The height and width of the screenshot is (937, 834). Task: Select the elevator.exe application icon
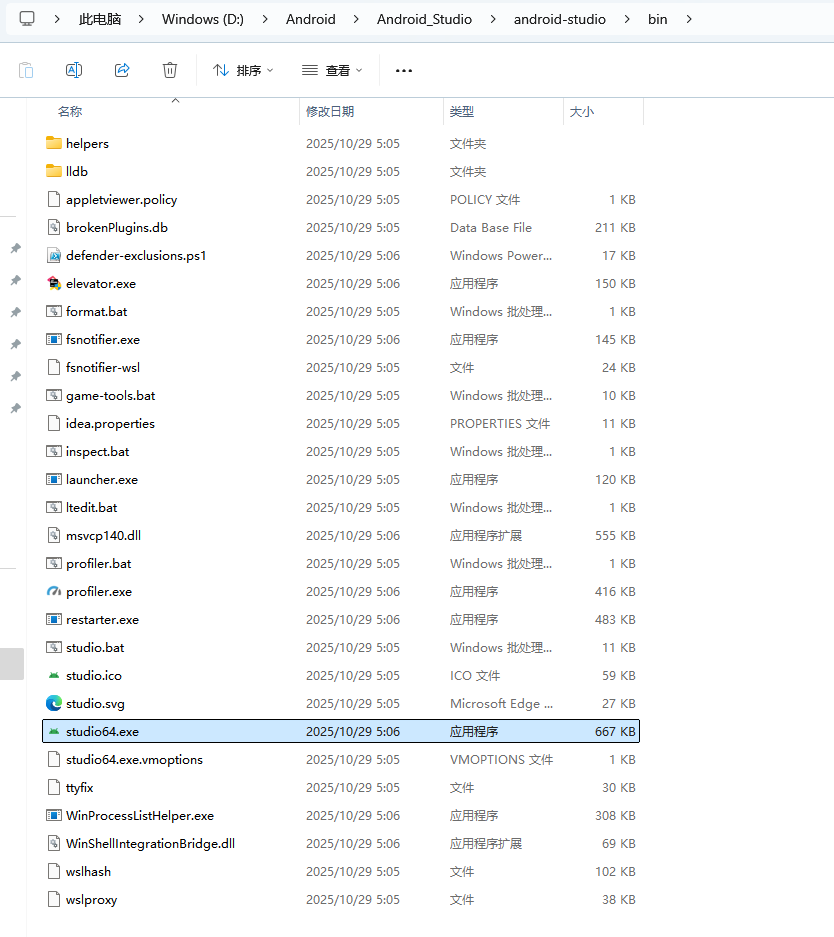[54, 283]
